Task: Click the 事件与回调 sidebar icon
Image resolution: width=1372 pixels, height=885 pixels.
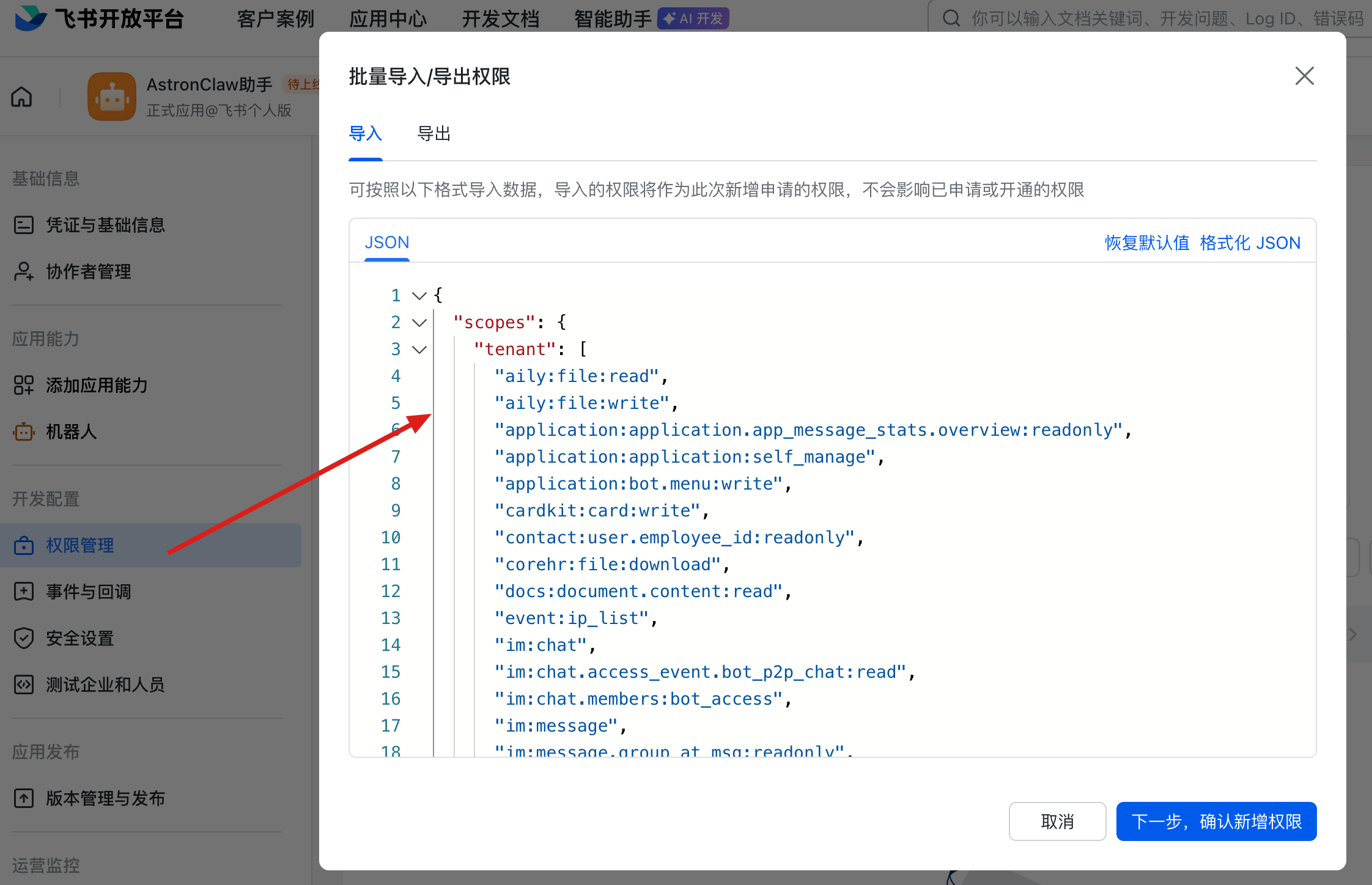Action: pyautogui.click(x=24, y=592)
